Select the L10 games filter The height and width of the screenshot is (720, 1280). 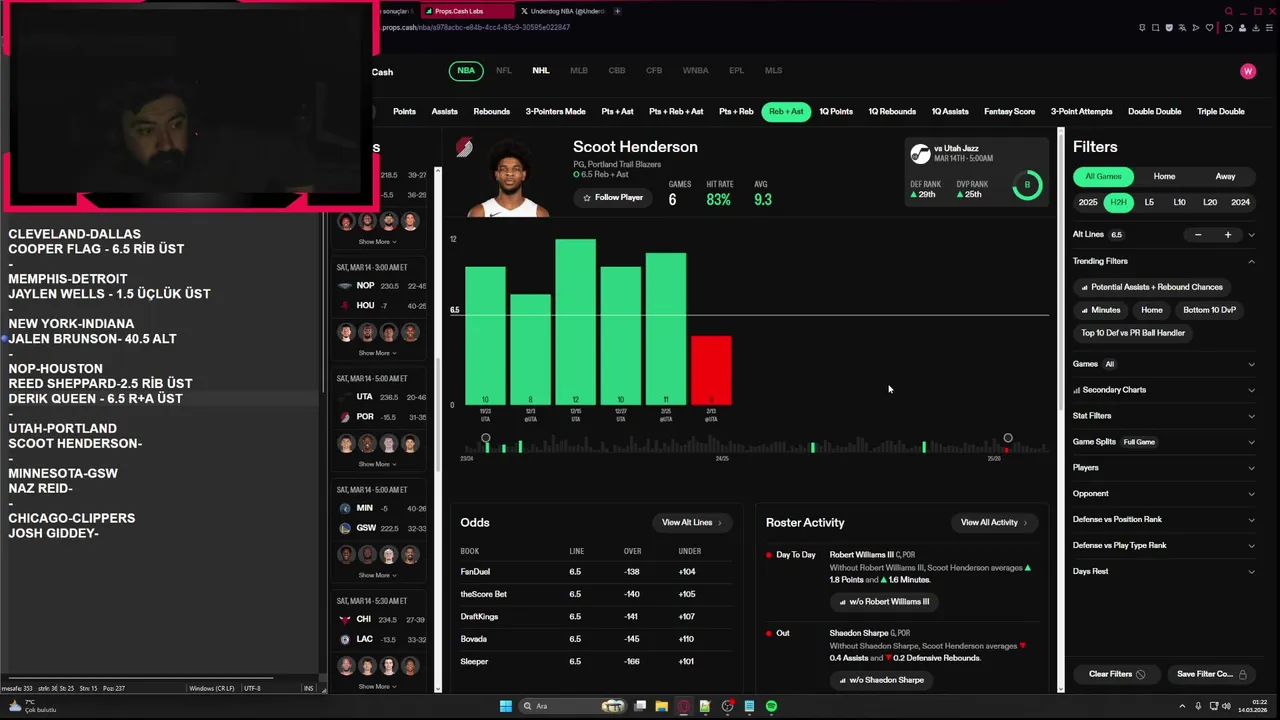point(1179,202)
